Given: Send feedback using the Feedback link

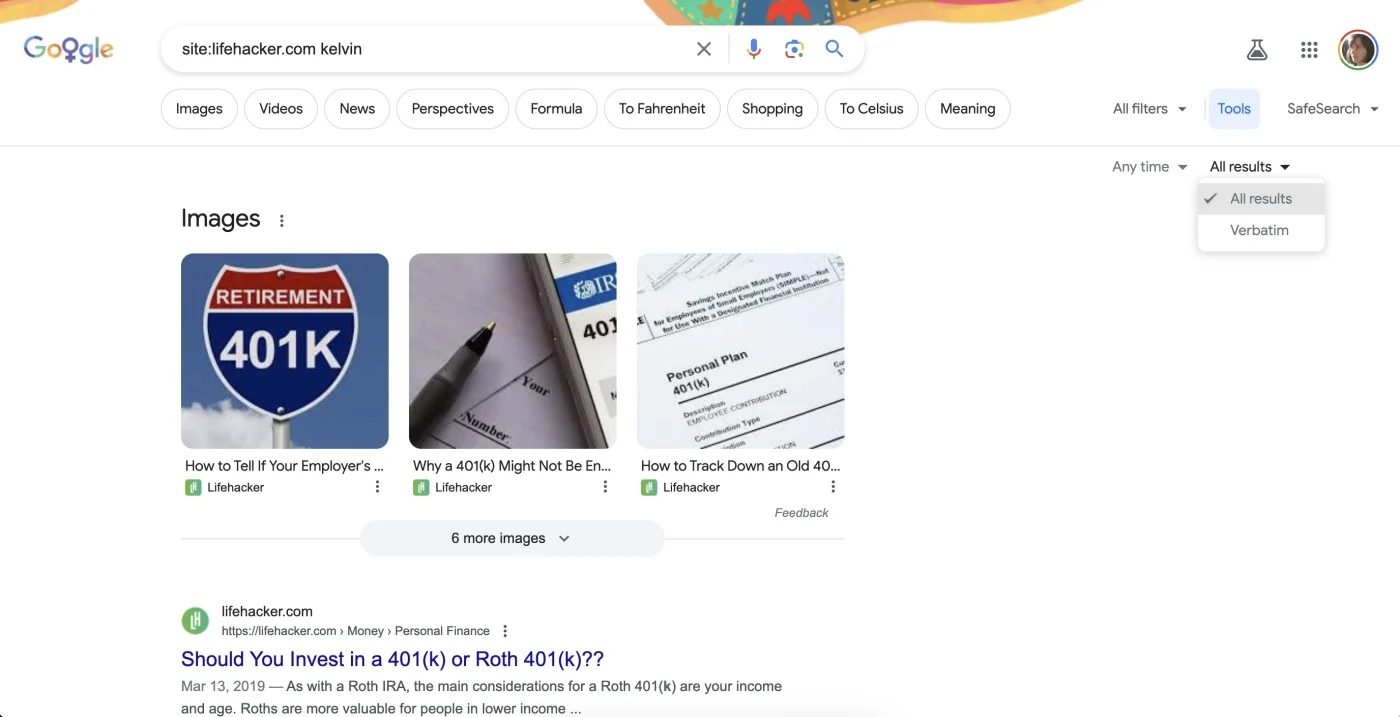Looking at the screenshot, I should click(801, 512).
